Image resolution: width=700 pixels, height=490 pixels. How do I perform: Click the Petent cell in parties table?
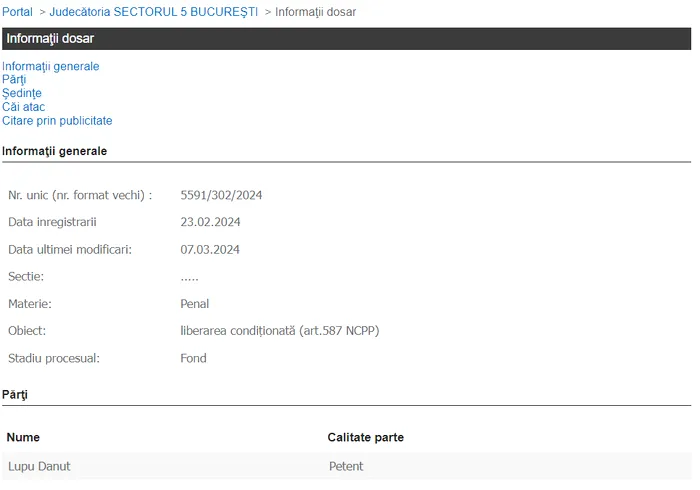[346, 466]
